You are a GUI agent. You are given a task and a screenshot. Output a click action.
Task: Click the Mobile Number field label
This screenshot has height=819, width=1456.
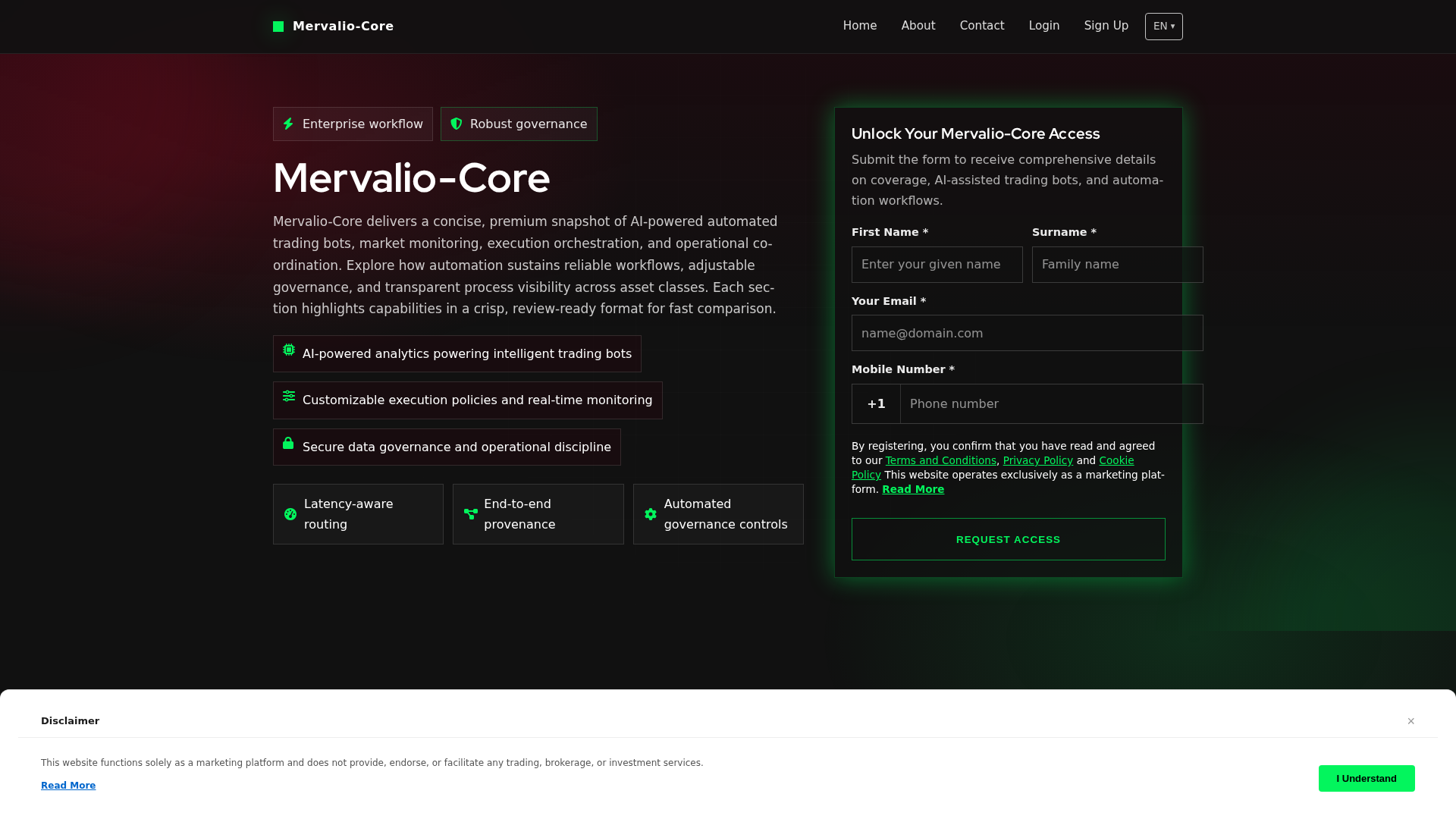point(903,369)
